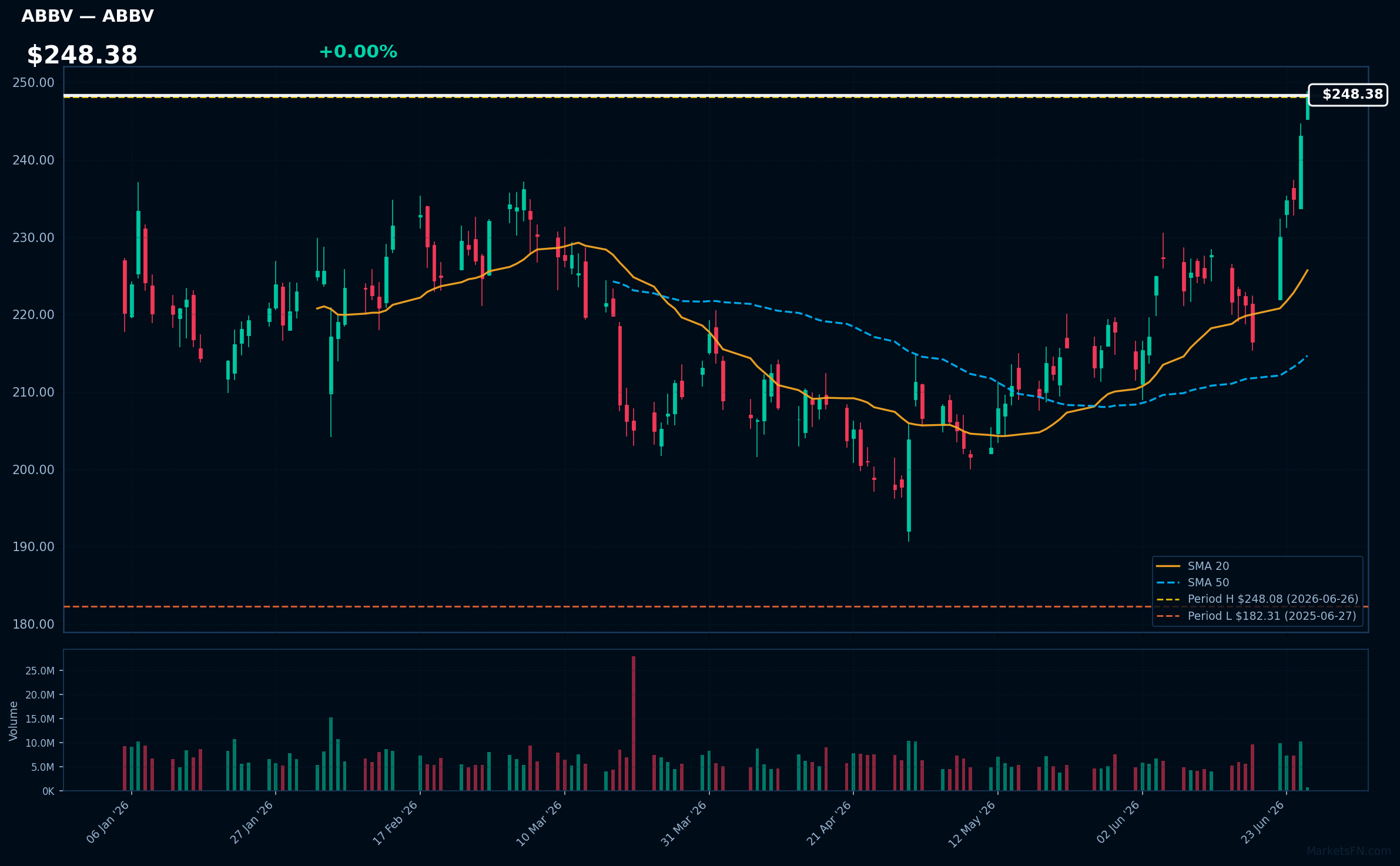Click the 25.0M volume axis label
This screenshot has width=1400, height=866.
pyautogui.click(x=40, y=670)
